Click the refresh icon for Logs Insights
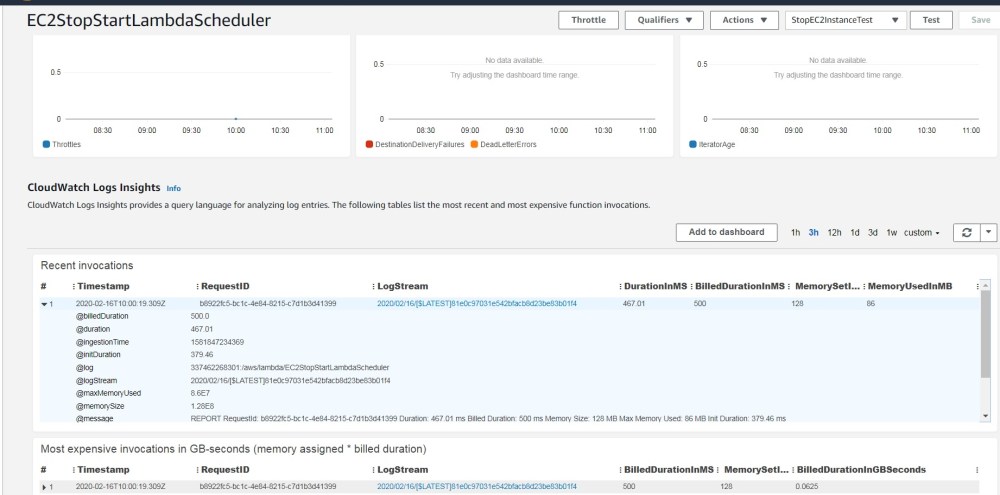Image resolution: width=1000 pixels, height=495 pixels. (x=967, y=232)
